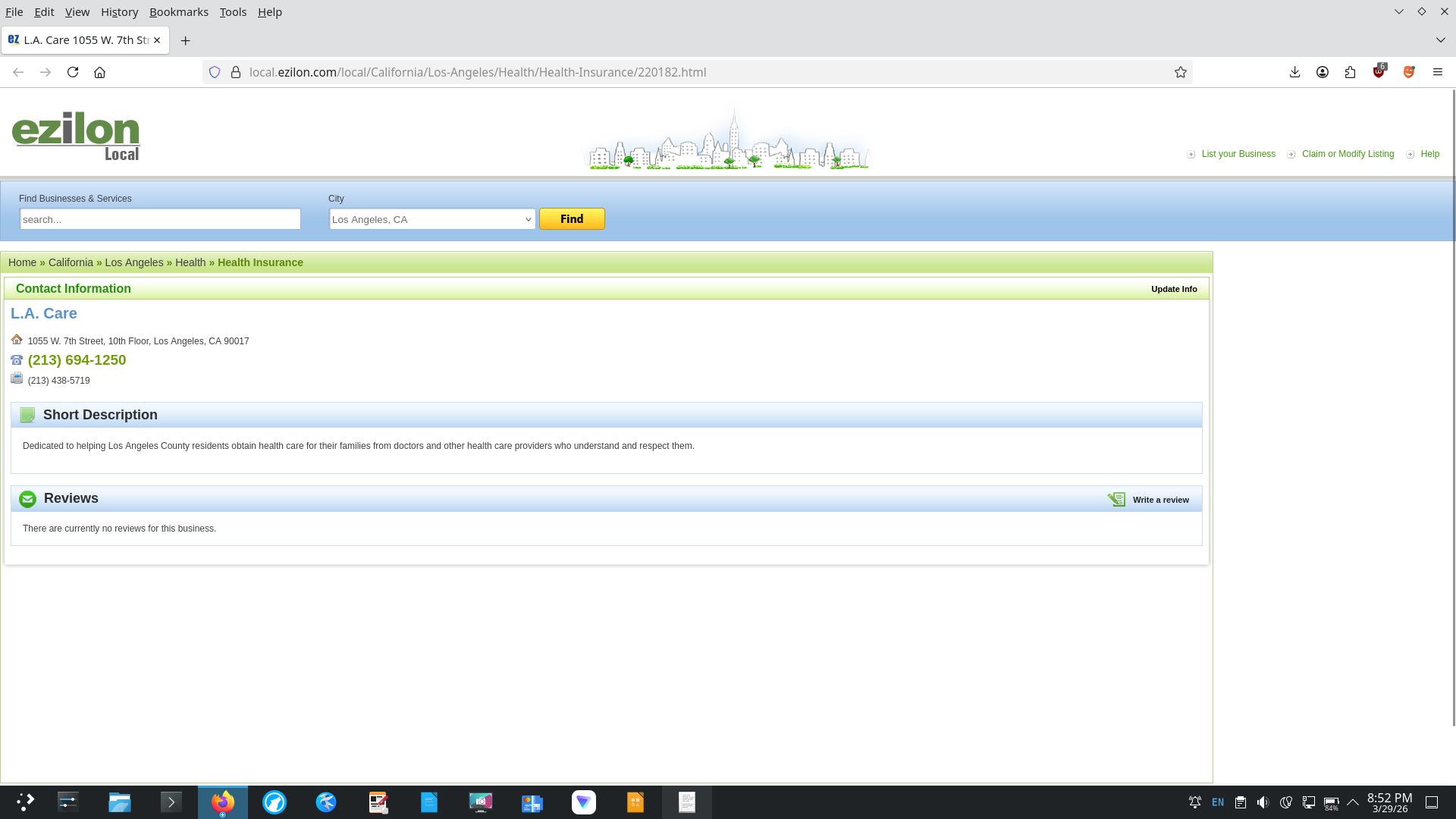Screen dimensions: 1456x819
Task: Click the site security shield icon
Action: pos(215,72)
